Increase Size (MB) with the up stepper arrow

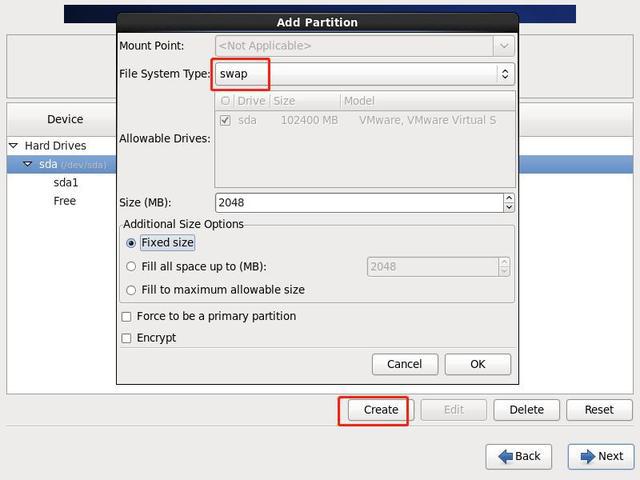(x=509, y=198)
